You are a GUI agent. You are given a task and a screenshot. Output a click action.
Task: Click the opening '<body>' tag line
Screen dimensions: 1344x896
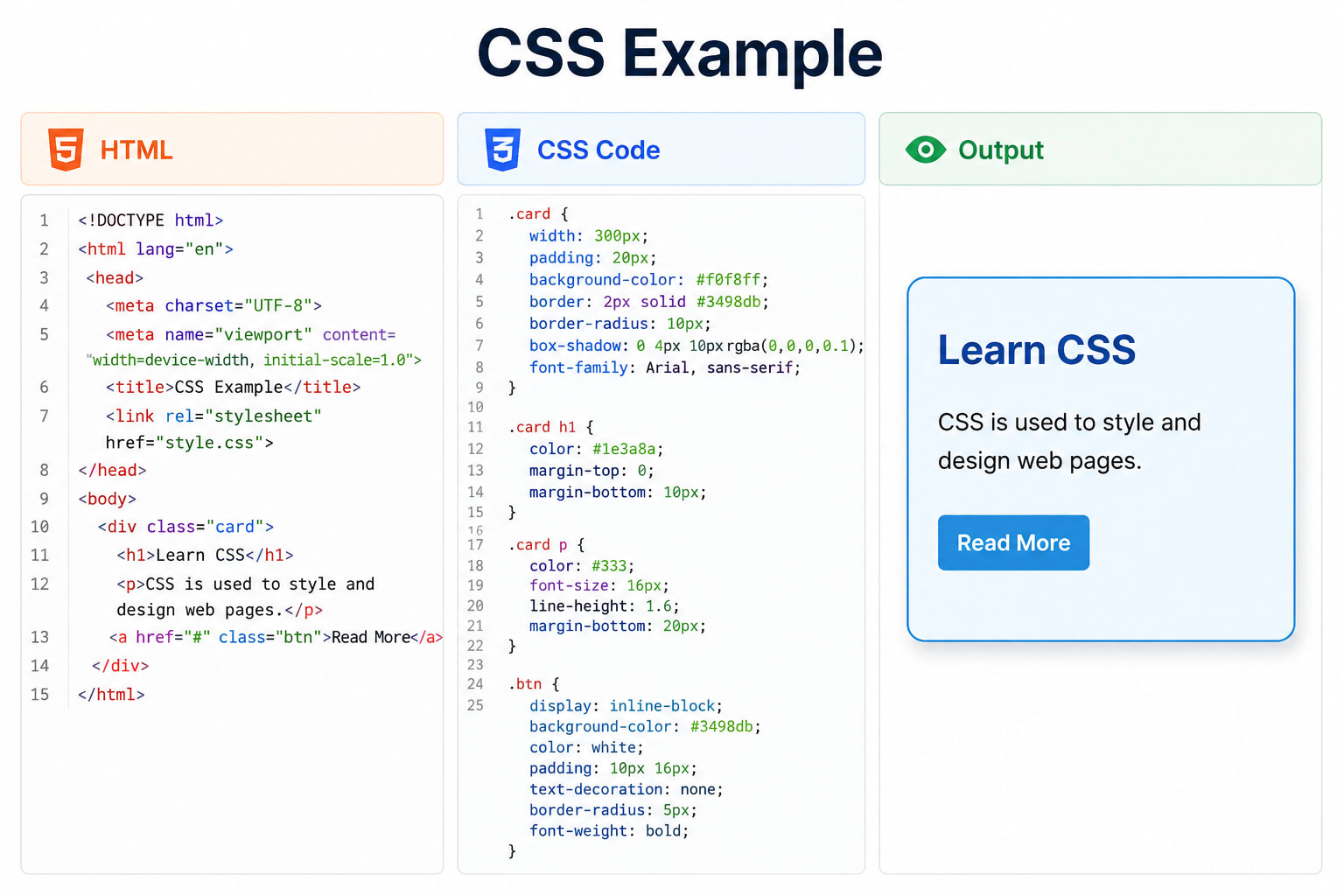pyautogui.click(x=107, y=500)
